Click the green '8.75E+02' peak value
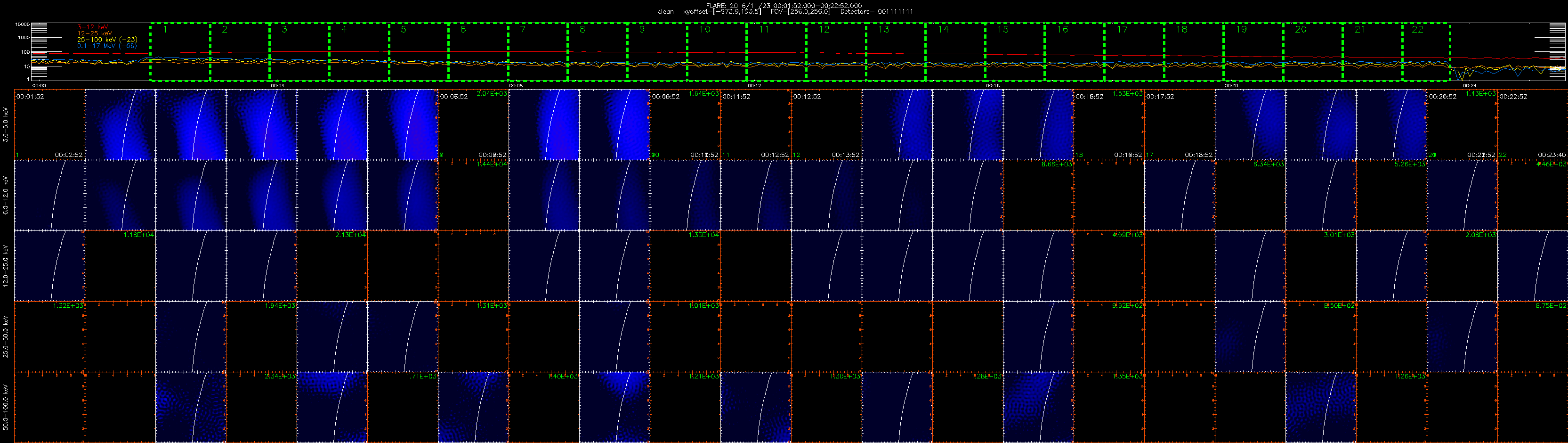The image size is (1568, 443). coord(1551,305)
